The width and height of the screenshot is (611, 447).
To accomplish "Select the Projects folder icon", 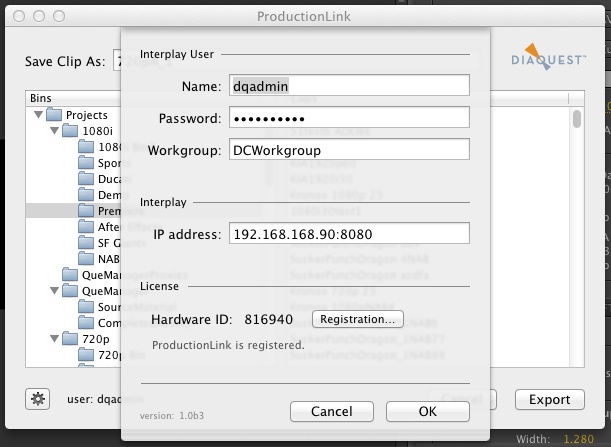I will (54, 115).
